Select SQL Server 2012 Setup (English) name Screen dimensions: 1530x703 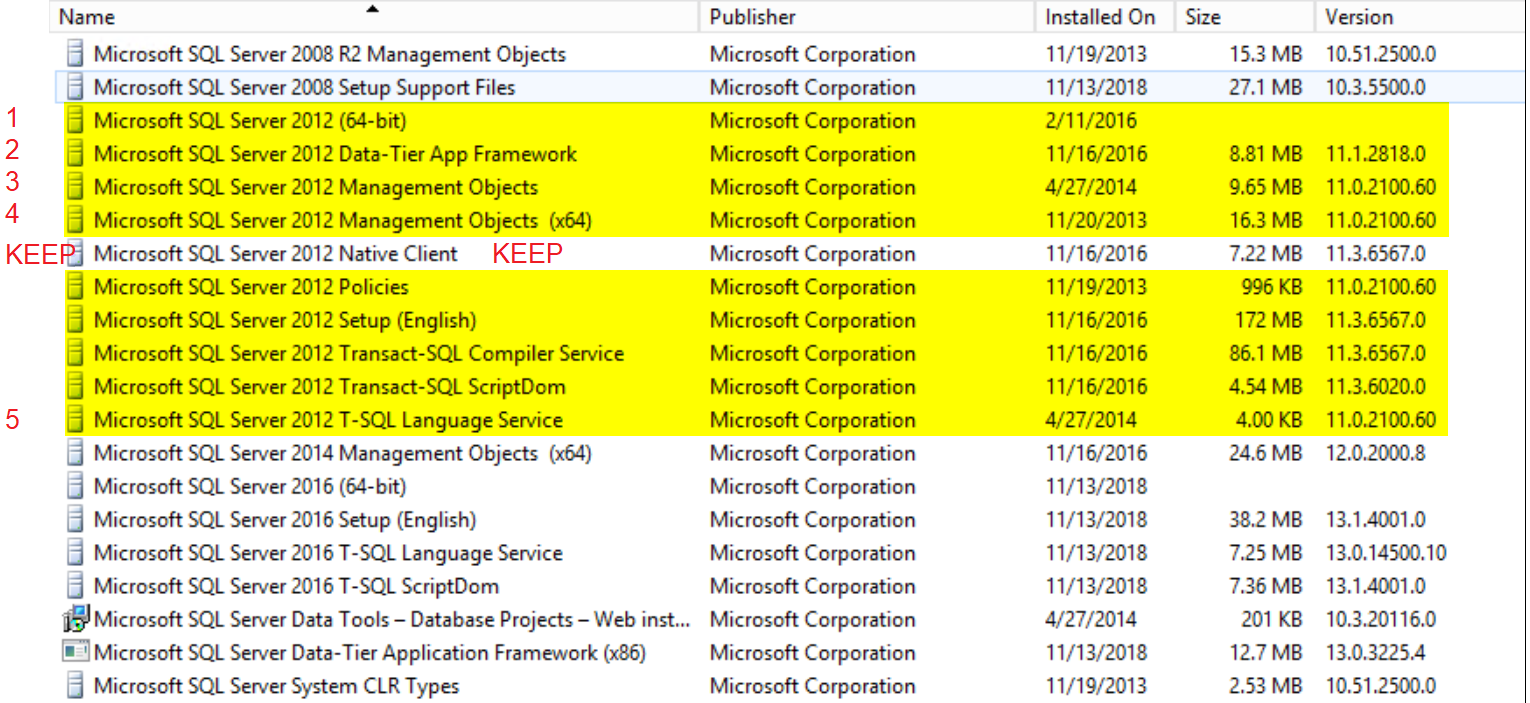point(285,320)
